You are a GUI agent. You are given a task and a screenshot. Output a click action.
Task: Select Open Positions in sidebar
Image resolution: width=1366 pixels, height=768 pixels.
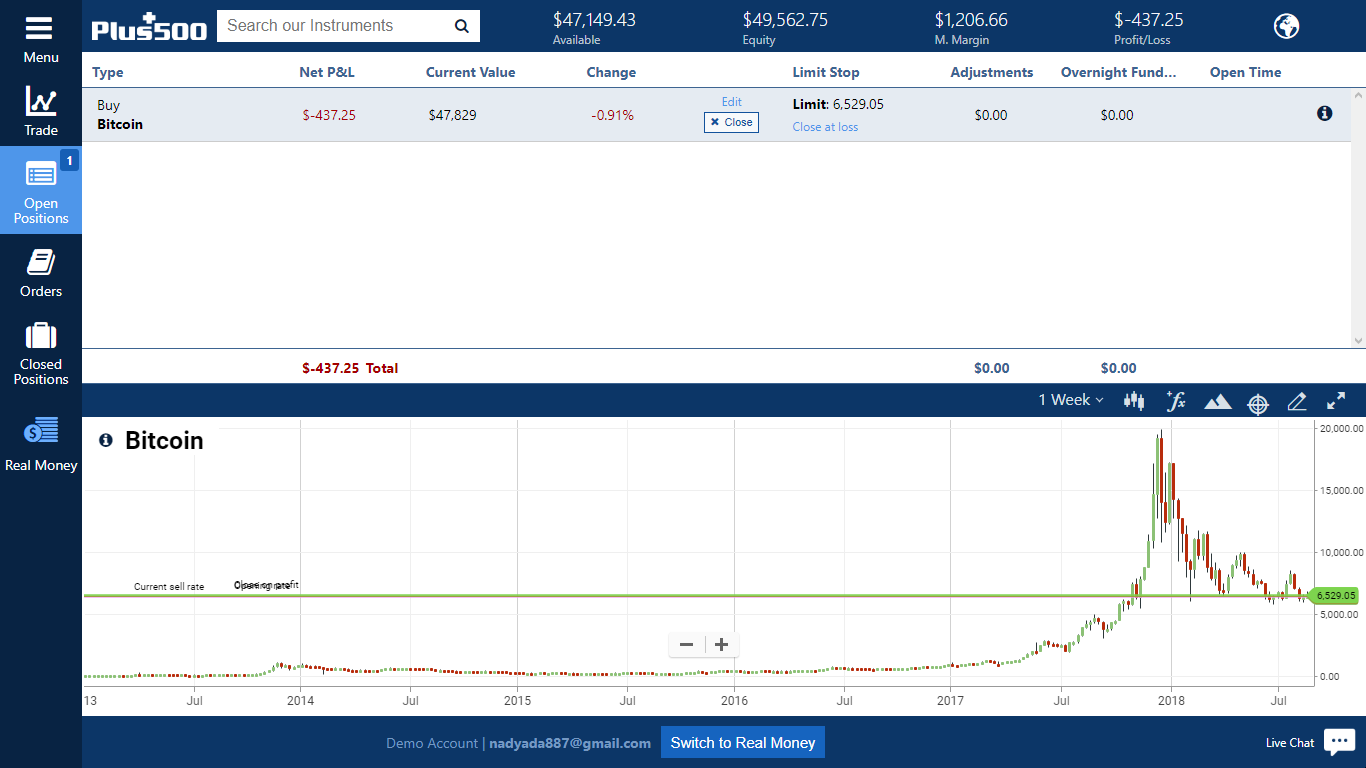tap(41, 190)
